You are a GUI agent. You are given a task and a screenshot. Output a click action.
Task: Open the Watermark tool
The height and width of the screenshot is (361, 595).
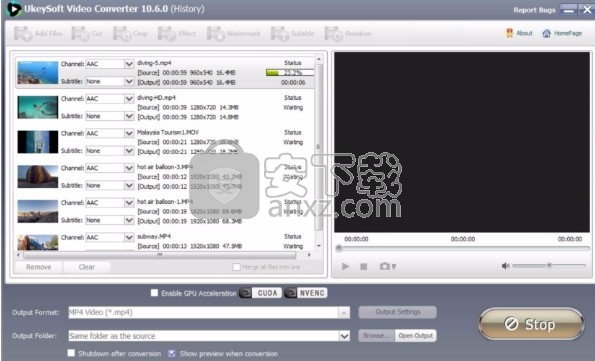[233, 33]
